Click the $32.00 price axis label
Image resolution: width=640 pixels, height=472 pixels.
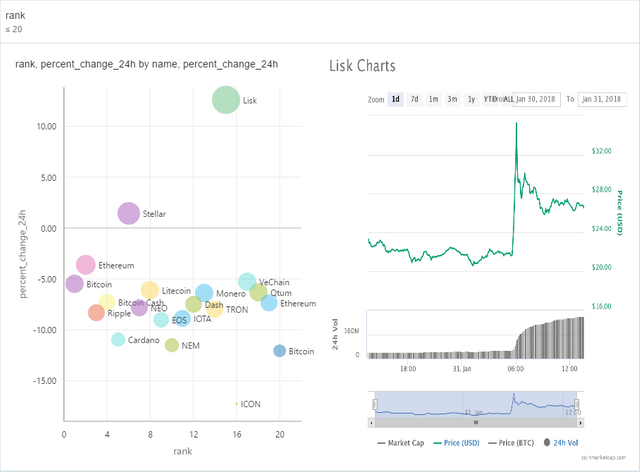[602, 151]
